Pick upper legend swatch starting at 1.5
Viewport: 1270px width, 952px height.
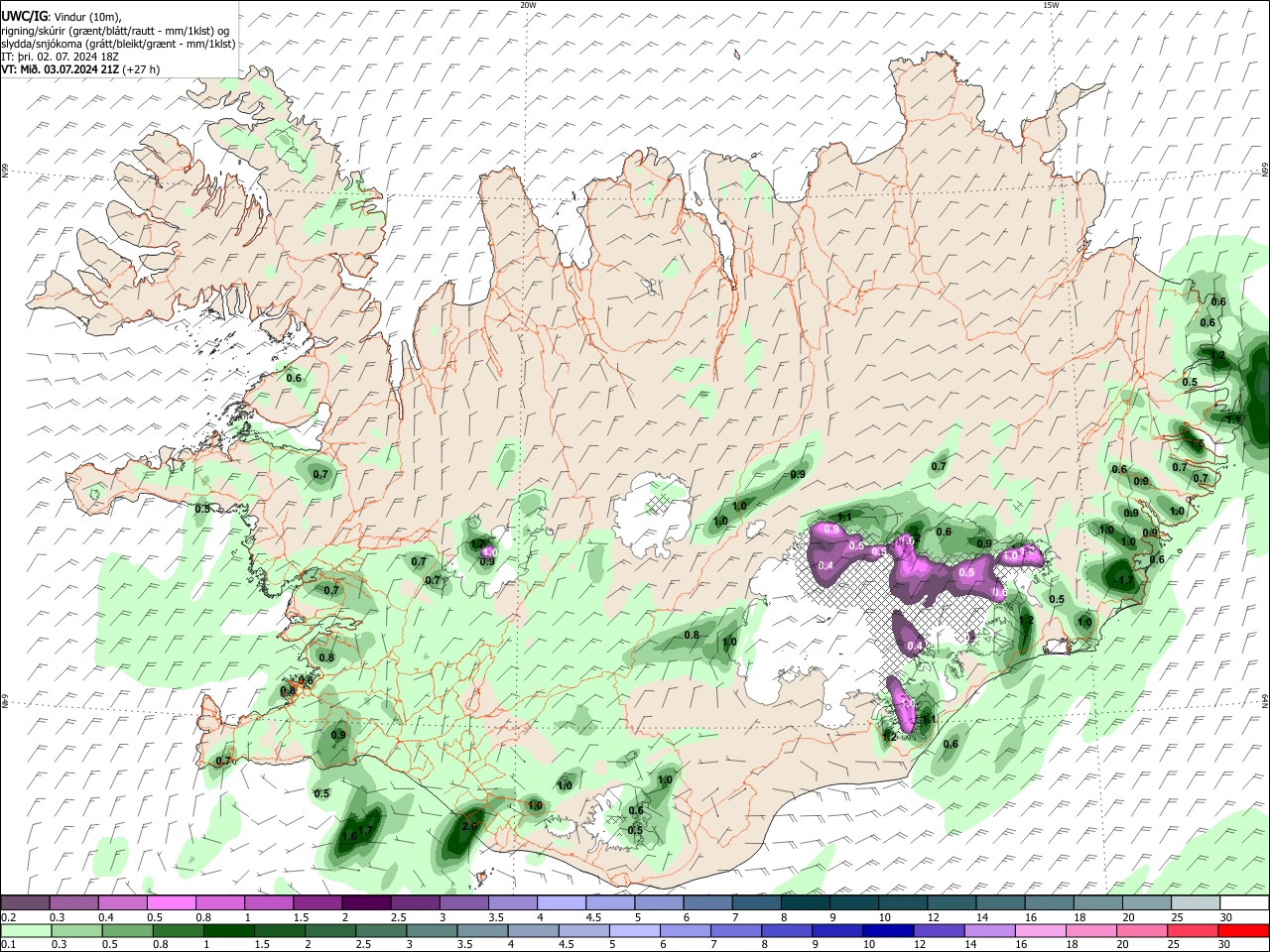(317, 903)
